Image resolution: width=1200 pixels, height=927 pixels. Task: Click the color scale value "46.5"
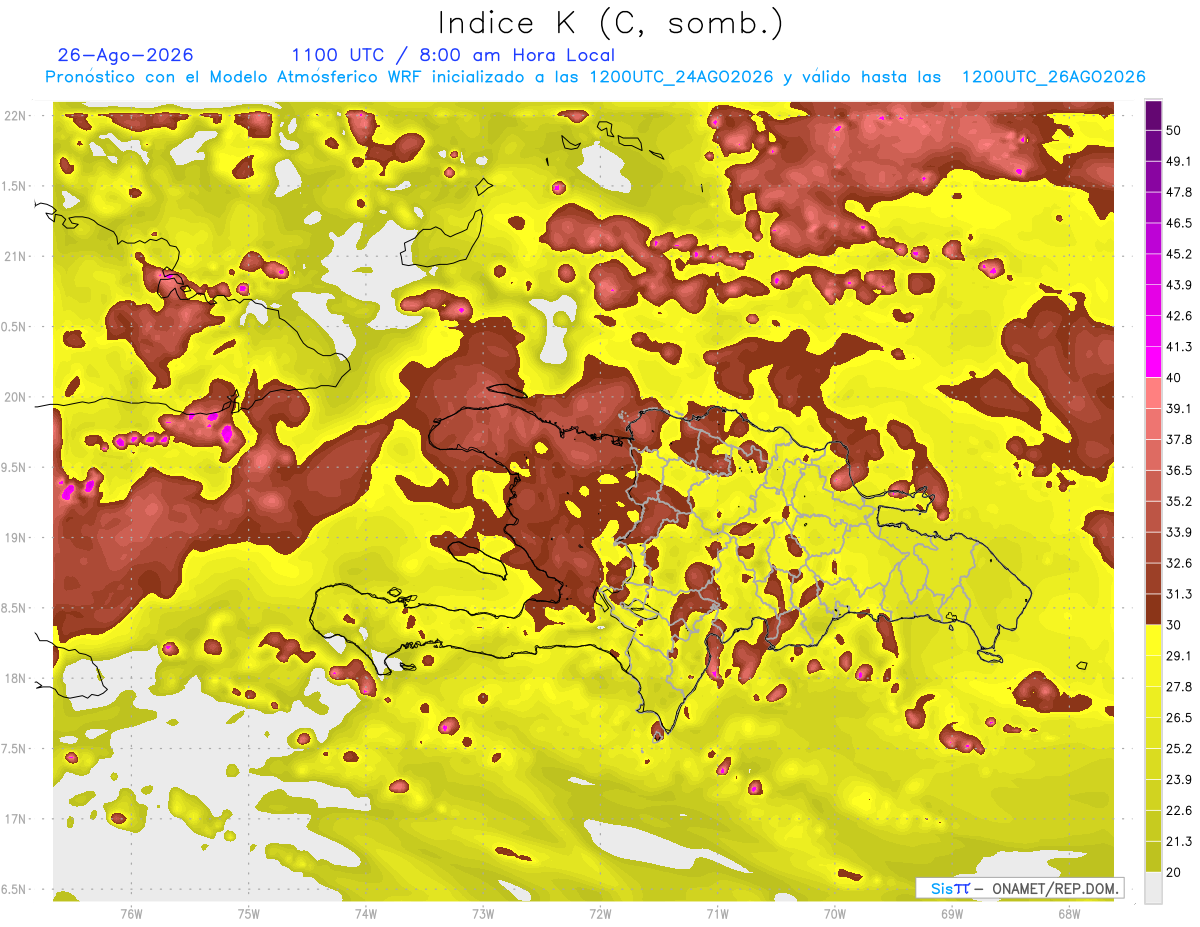[1178, 223]
